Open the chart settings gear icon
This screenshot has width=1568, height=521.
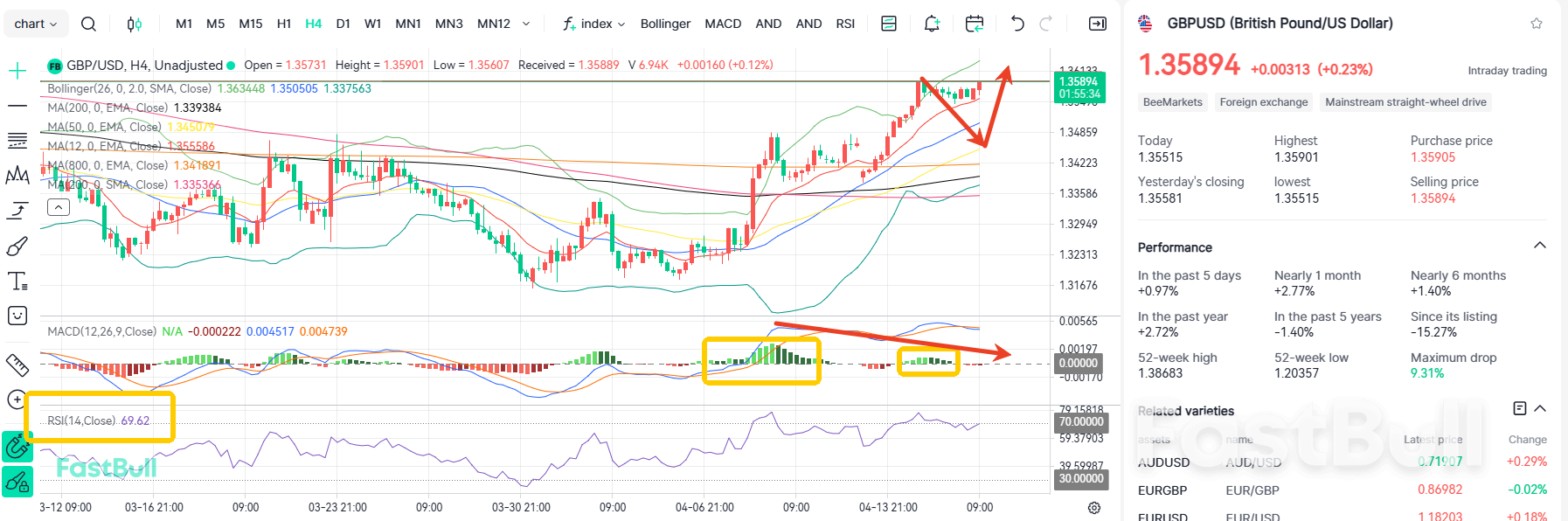point(1093,508)
